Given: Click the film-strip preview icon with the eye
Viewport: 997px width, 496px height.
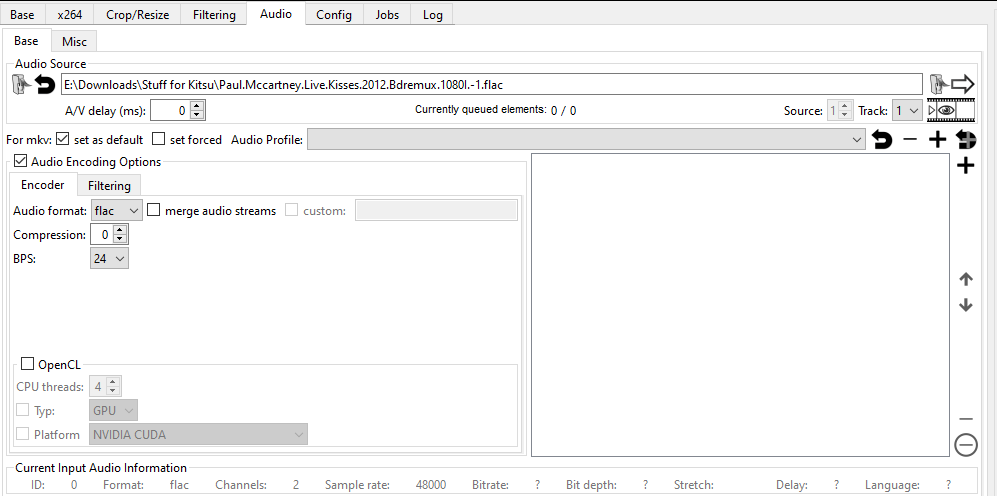Looking at the screenshot, I should click(942, 110).
